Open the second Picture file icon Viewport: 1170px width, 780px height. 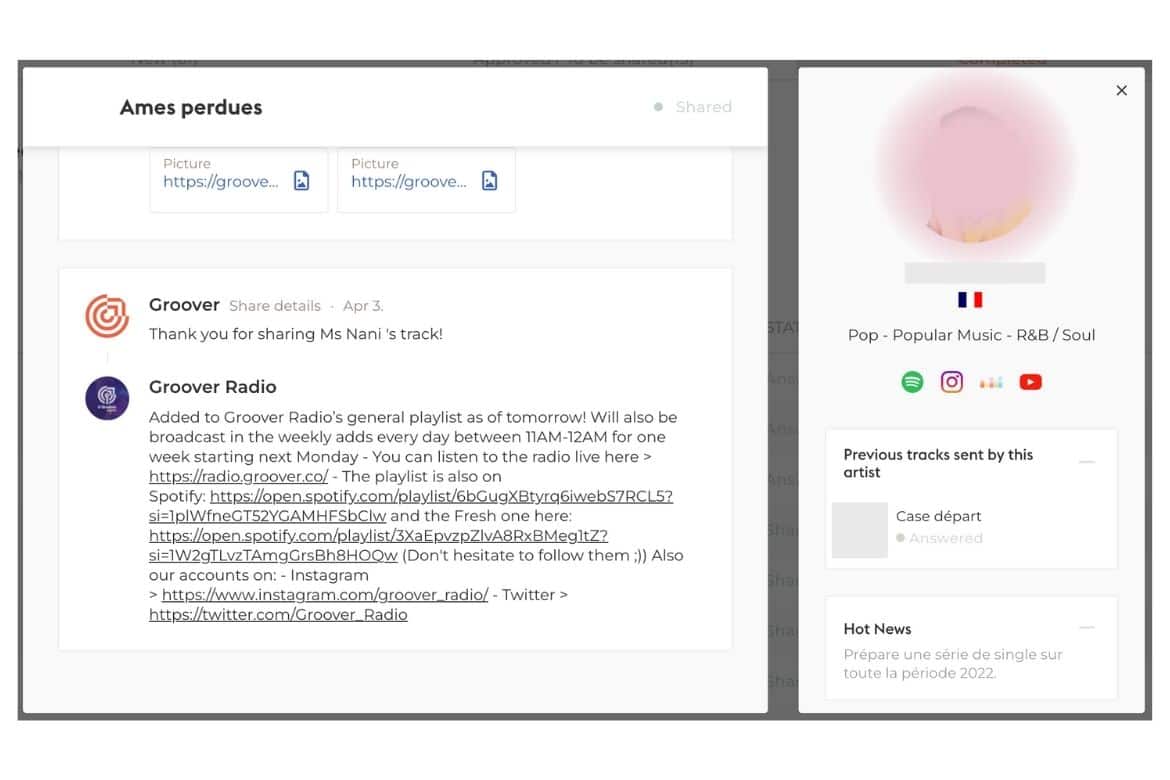coord(489,181)
